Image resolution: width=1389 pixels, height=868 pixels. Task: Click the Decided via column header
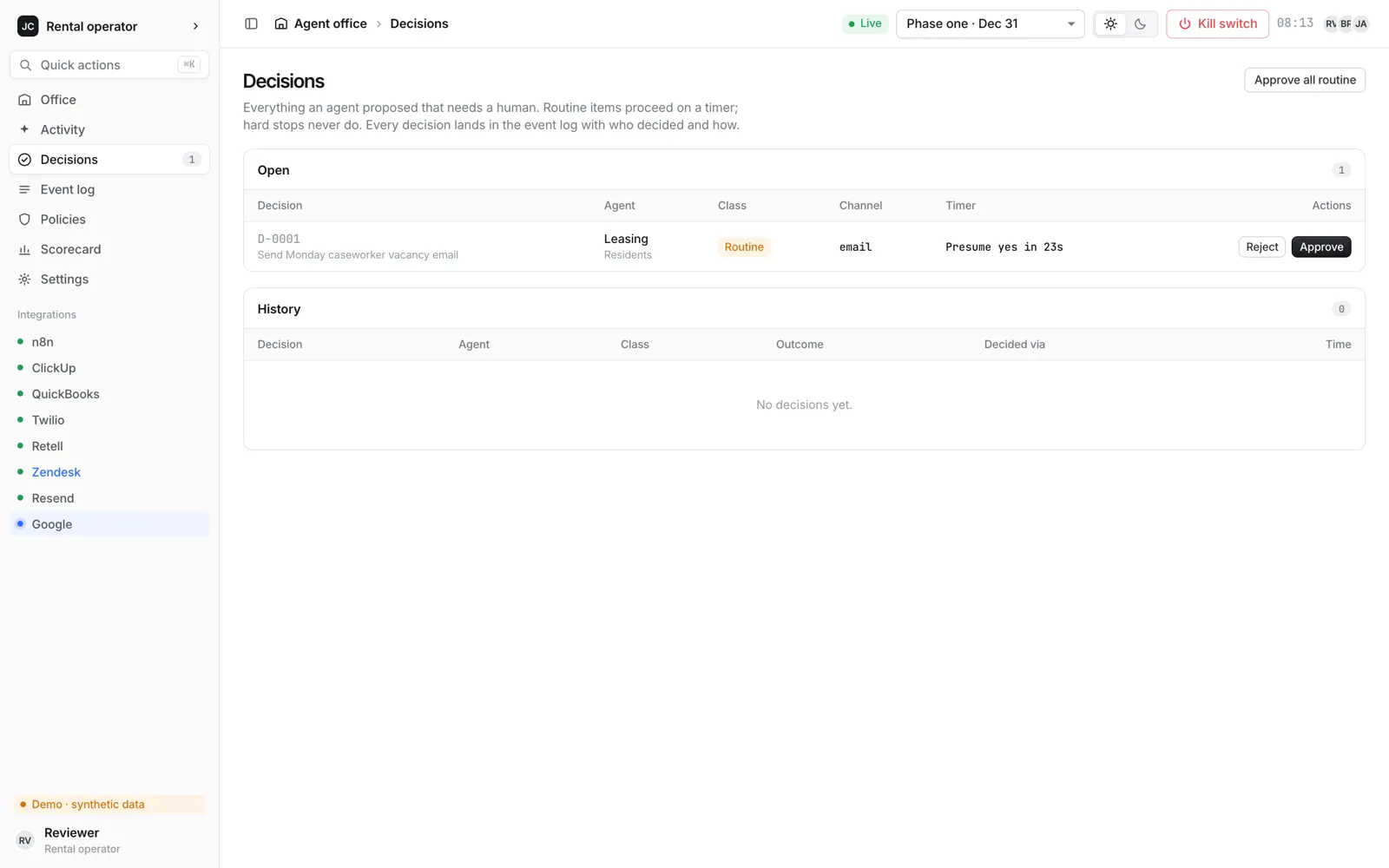[x=1014, y=345]
